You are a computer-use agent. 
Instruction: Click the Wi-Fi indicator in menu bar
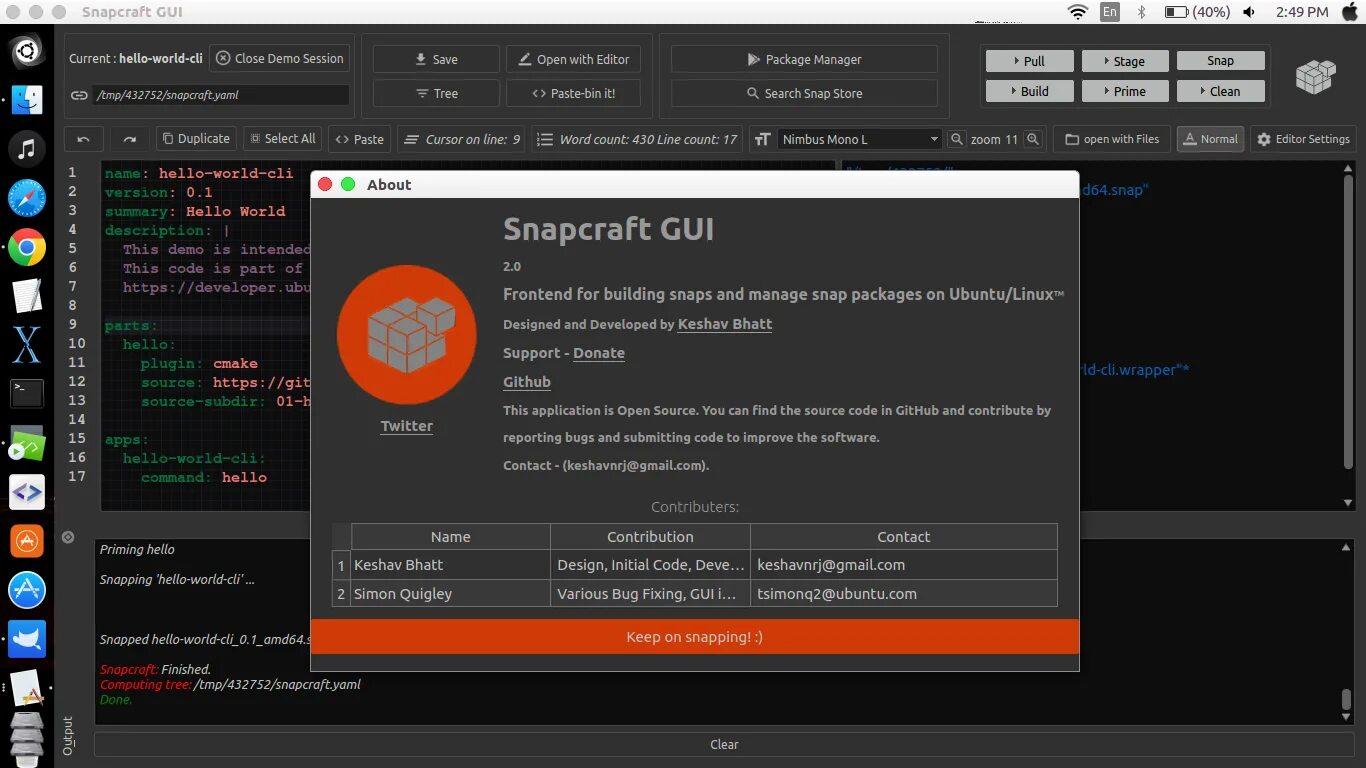click(x=1077, y=12)
